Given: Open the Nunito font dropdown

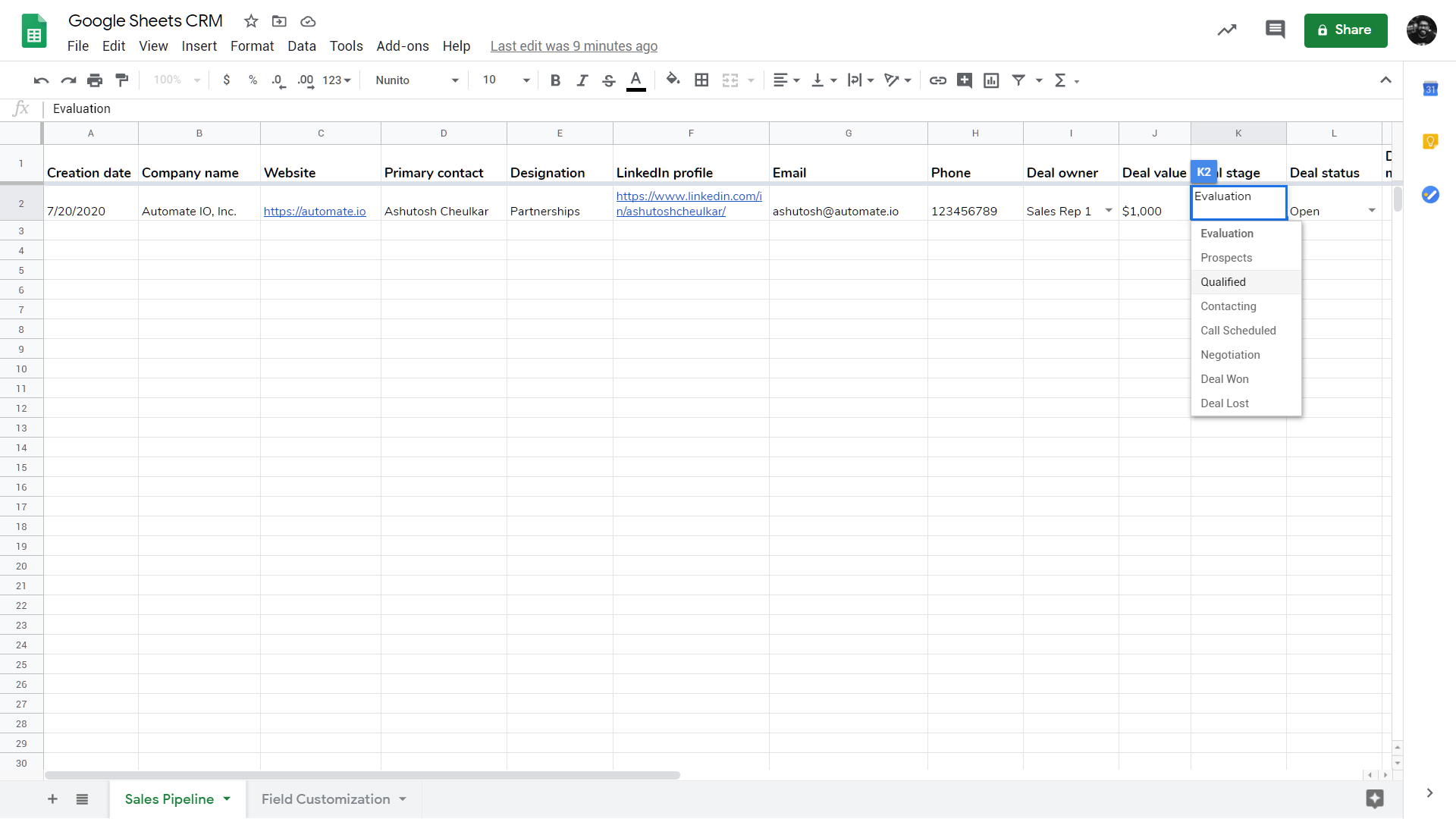Looking at the screenshot, I should (417, 80).
